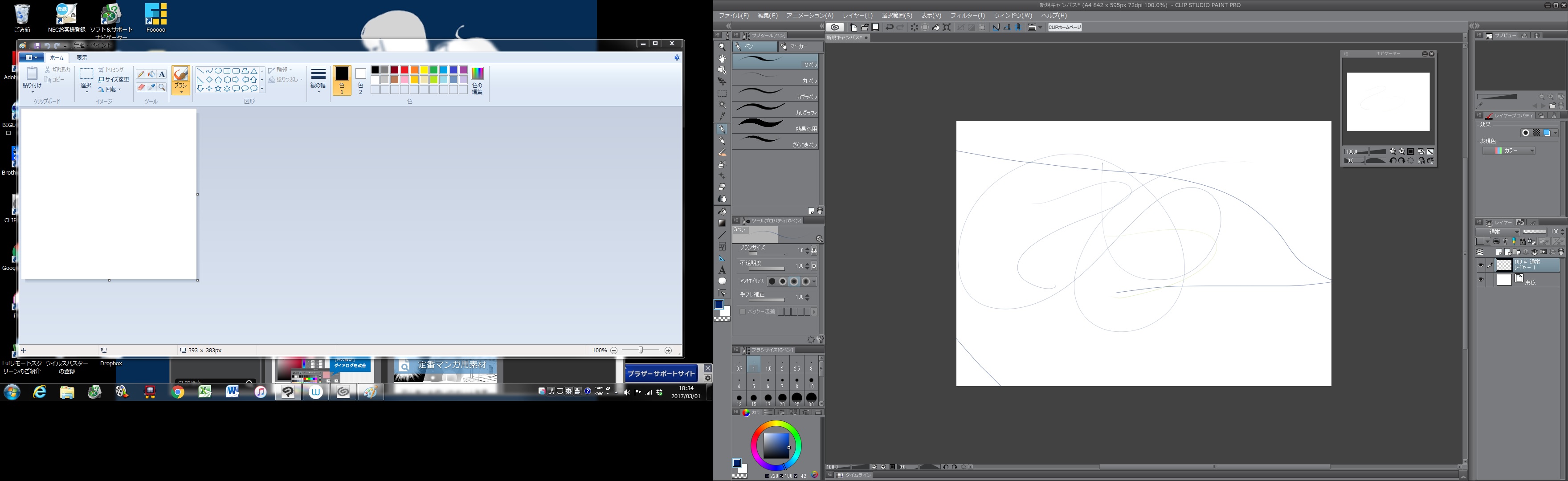Select the カブラペン sub tool
The width and height of the screenshot is (1568, 481).
[775, 94]
